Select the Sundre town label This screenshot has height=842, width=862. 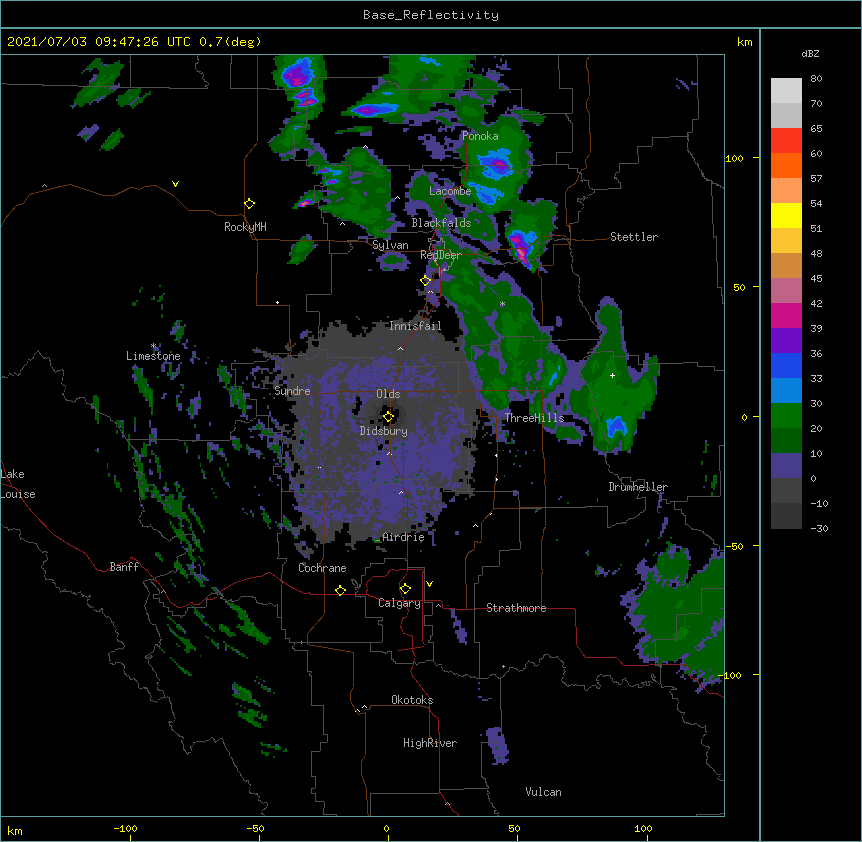coord(292,391)
